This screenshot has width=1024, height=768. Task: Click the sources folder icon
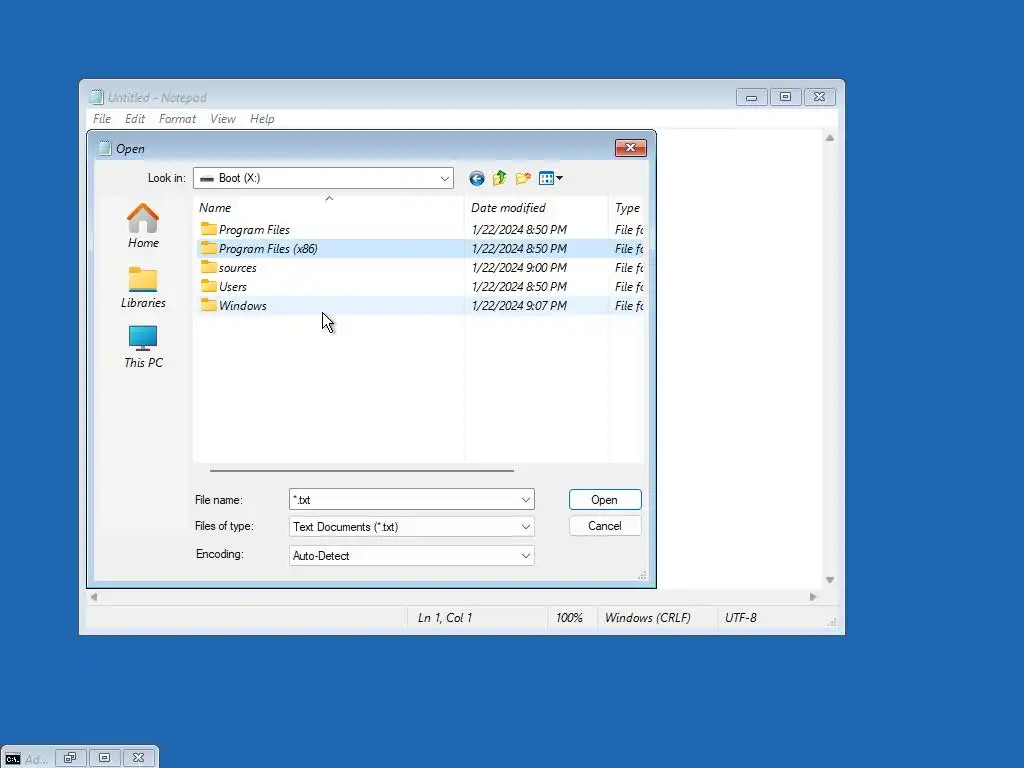208,267
